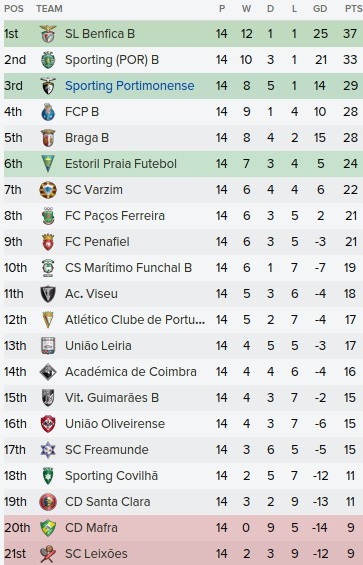Click the Sporting (POR) B club badge
The height and width of the screenshot is (565, 363).
[x=48, y=60]
